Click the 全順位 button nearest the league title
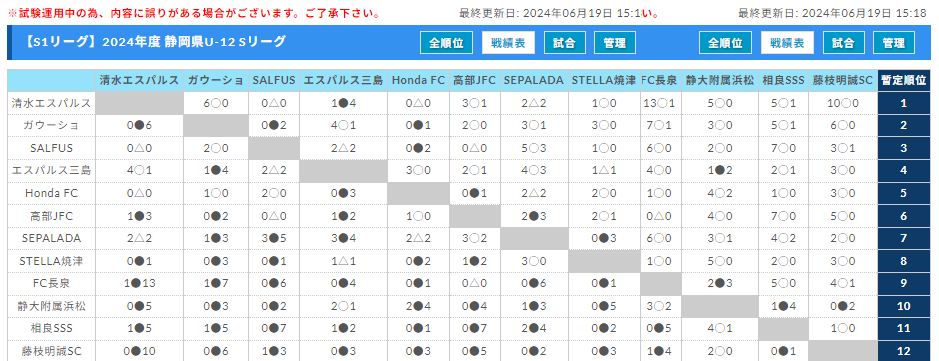939x361 pixels. coord(446,43)
